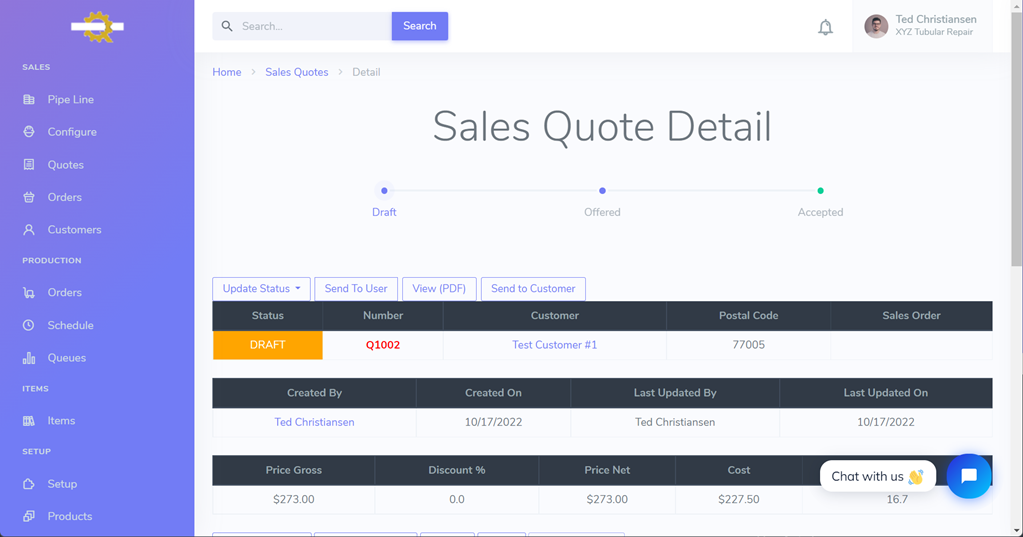Image resolution: width=1023 pixels, height=537 pixels.
Task: Select the Offered step in progress tracker
Action: coord(602,191)
